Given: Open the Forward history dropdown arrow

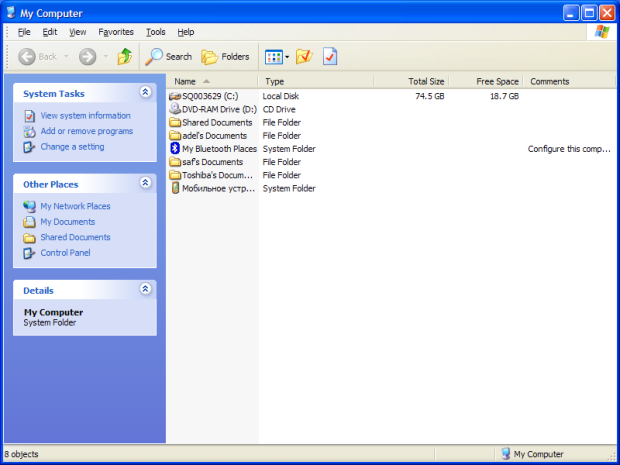Looking at the screenshot, I should coord(106,57).
